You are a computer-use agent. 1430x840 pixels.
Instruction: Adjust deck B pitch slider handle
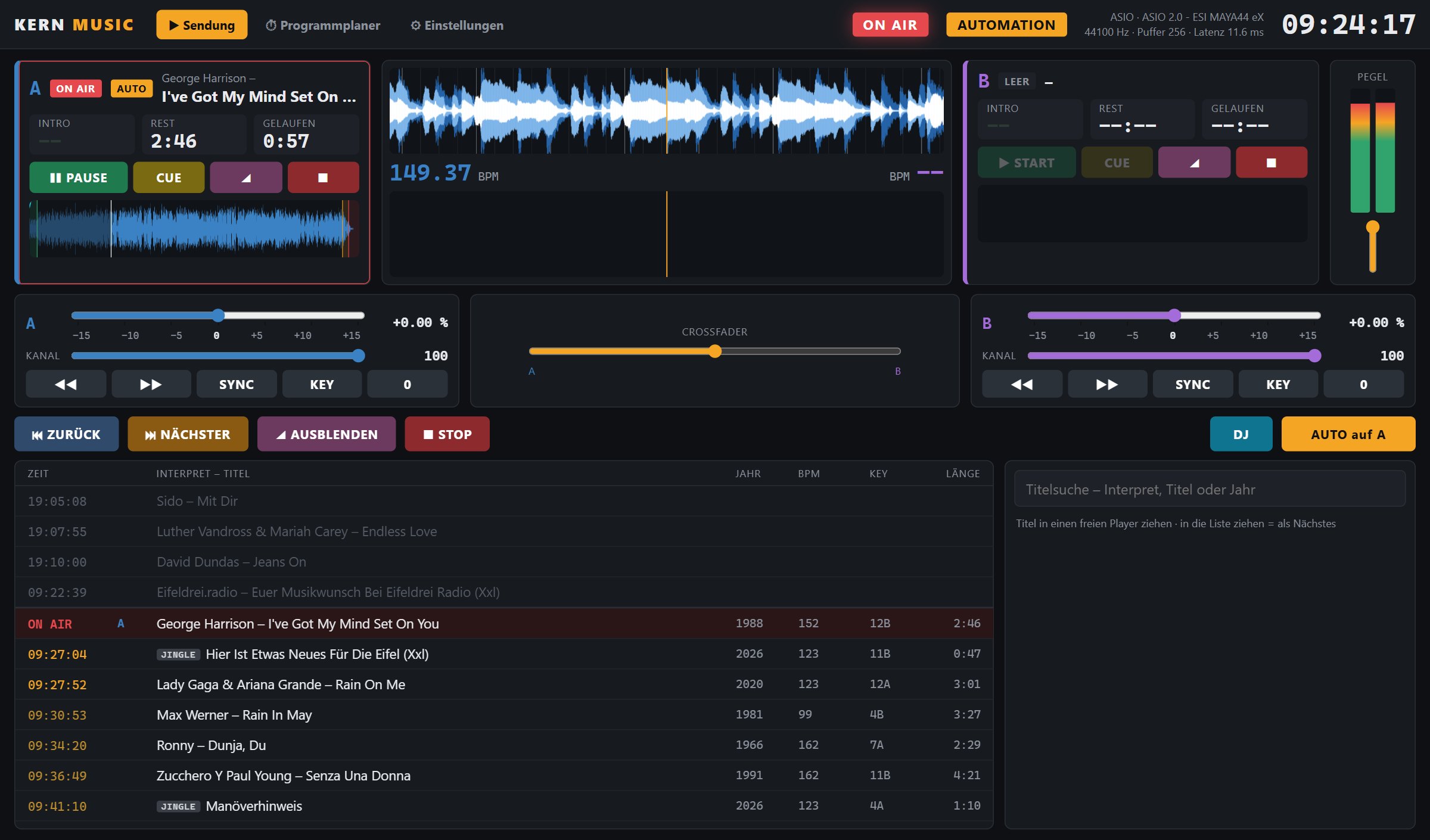(x=1174, y=316)
